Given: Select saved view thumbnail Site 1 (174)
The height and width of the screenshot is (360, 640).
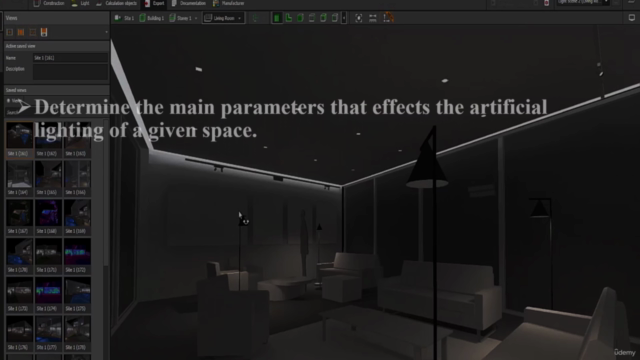Looking at the screenshot, I should (48, 294).
